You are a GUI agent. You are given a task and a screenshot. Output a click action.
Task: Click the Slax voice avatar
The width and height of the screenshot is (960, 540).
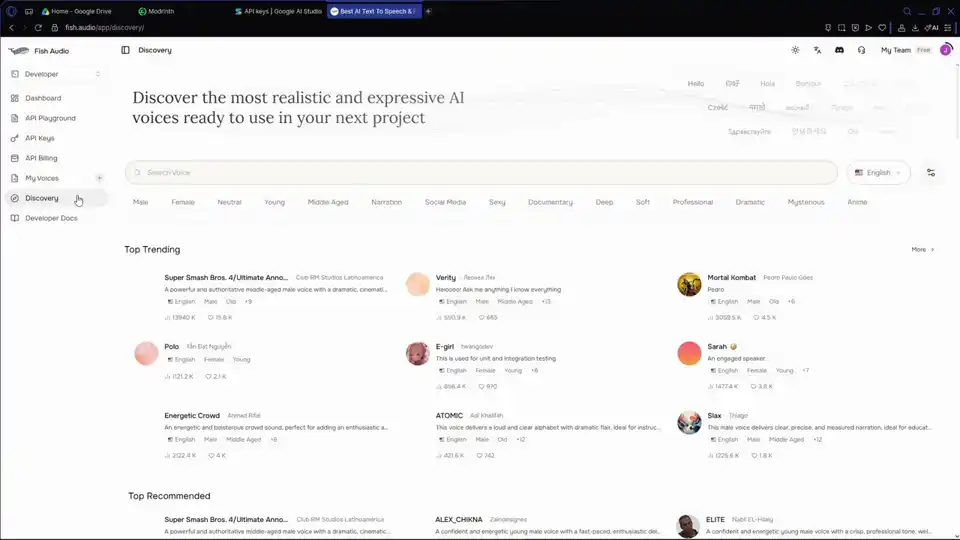tap(689, 422)
